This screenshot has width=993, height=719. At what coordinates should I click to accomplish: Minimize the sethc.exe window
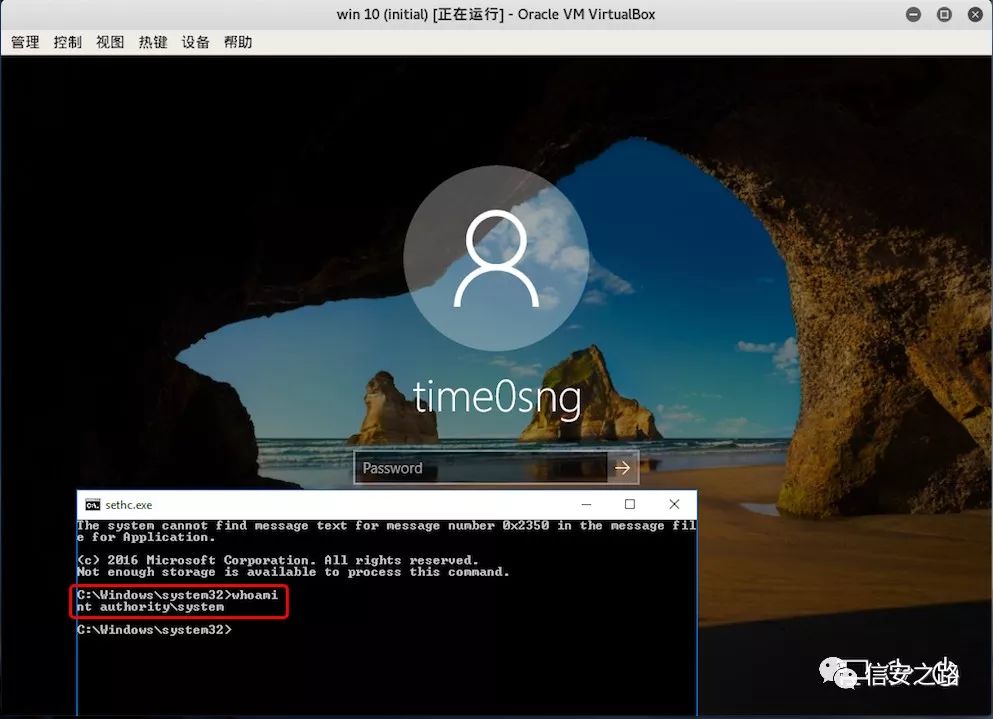586,504
